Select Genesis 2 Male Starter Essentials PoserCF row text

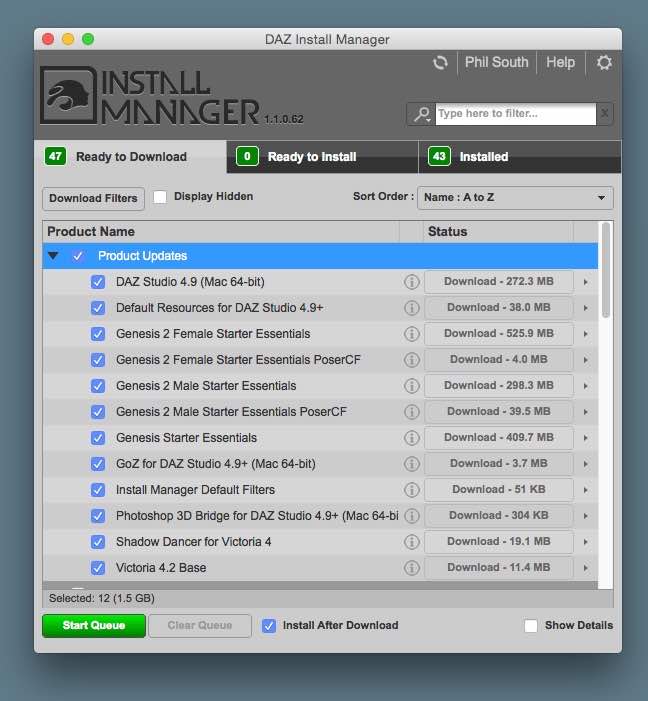(231, 412)
